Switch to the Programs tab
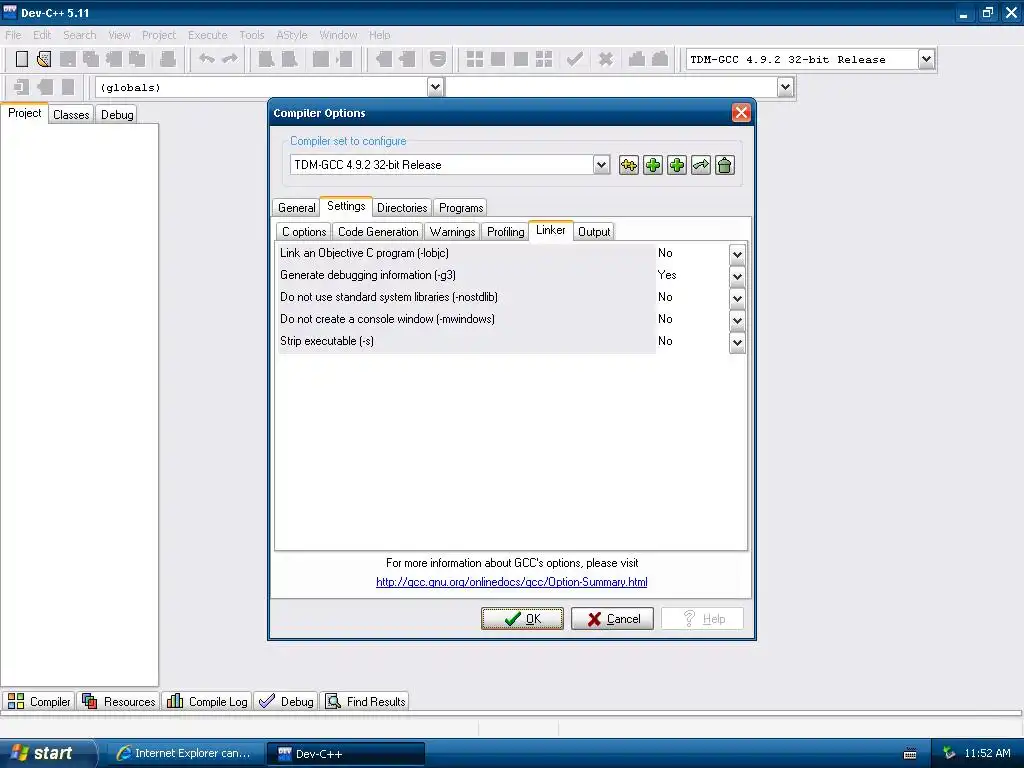Screen dimensions: 1024x768 pyautogui.click(x=460, y=208)
